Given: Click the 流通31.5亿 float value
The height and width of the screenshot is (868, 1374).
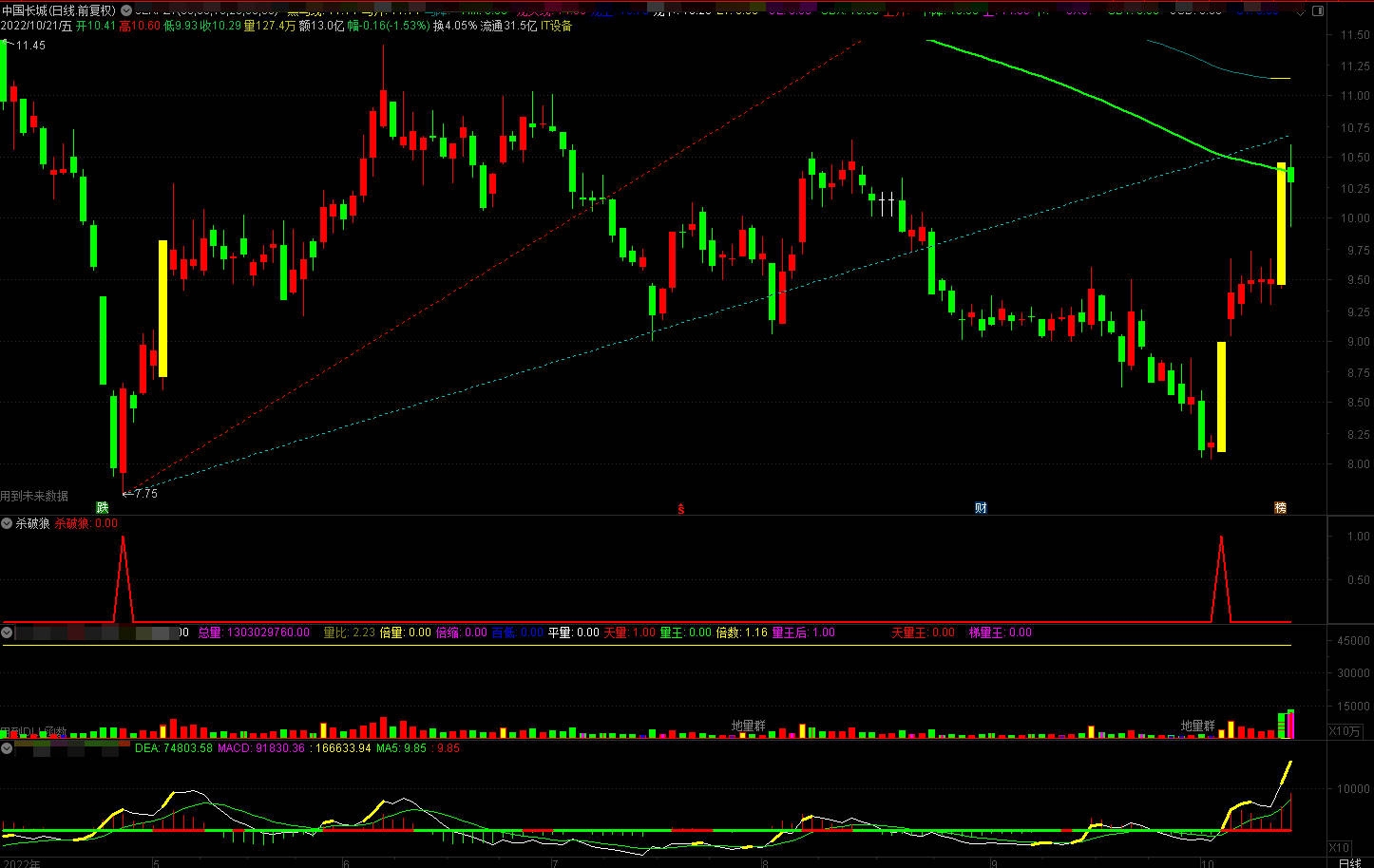Looking at the screenshot, I should (x=508, y=27).
